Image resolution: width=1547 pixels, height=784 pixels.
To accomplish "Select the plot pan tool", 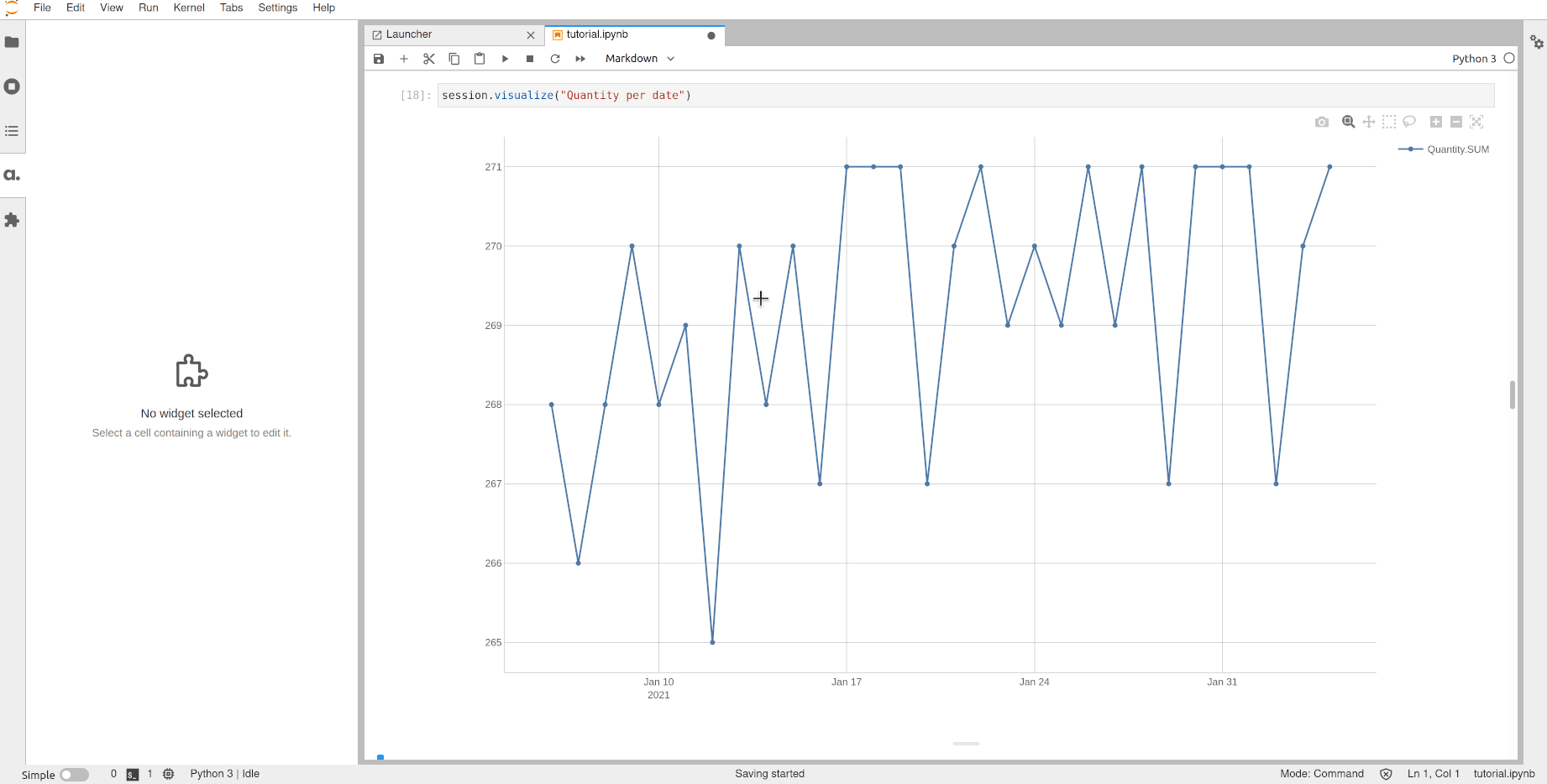I will (x=1369, y=122).
